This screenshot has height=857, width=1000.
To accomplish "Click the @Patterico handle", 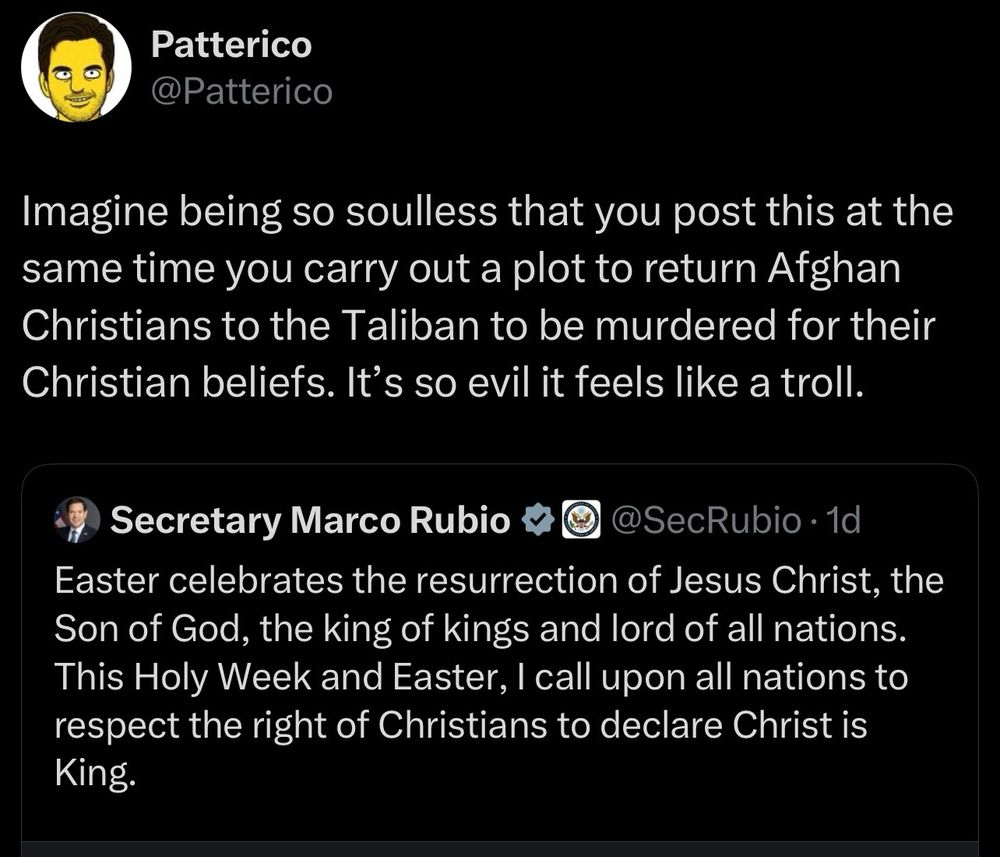I will point(240,92).
